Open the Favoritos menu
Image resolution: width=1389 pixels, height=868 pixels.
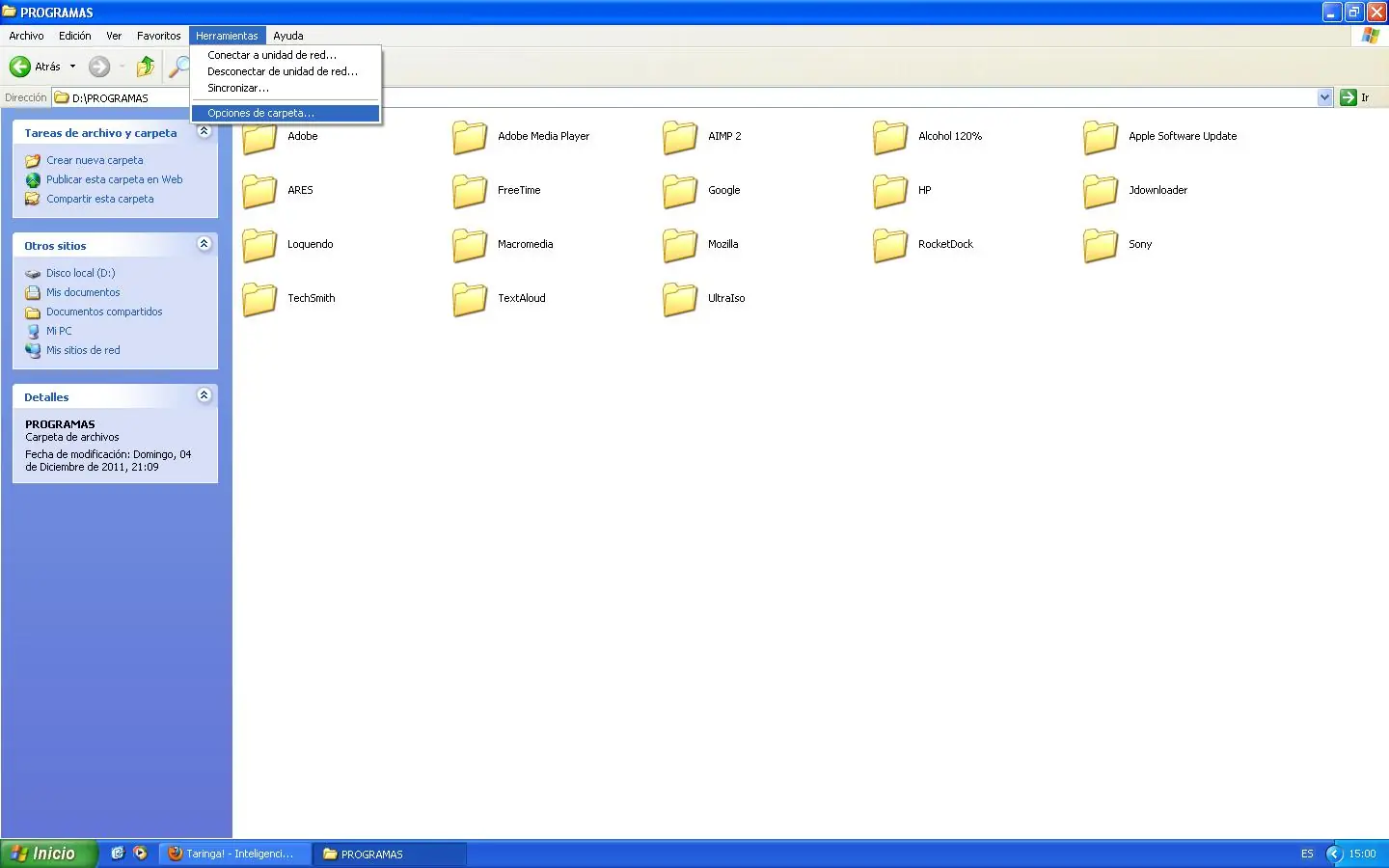coord(159,36)
